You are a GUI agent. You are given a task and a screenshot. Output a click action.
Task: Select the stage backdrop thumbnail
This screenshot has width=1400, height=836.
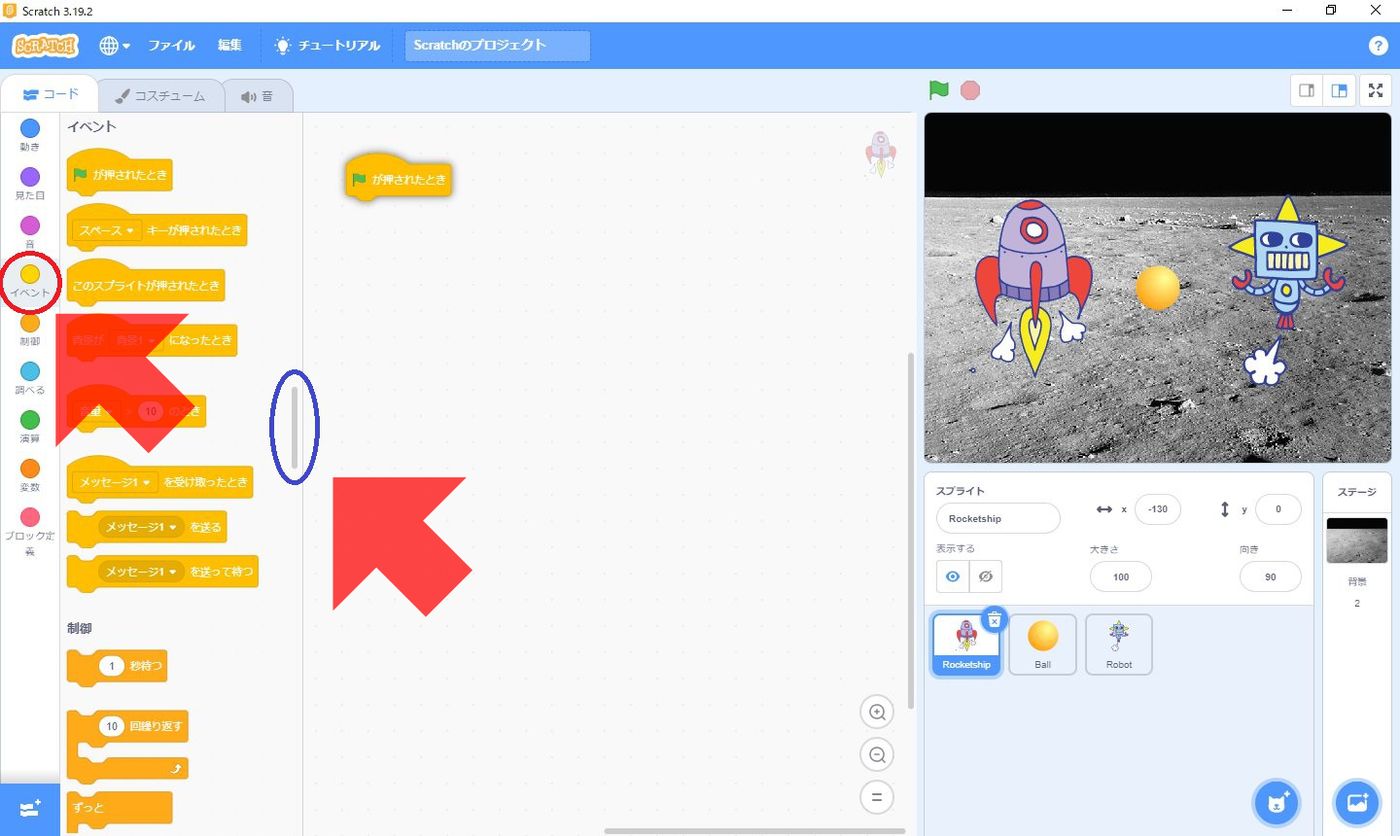pyautogui.click(x=1357, y=540)
